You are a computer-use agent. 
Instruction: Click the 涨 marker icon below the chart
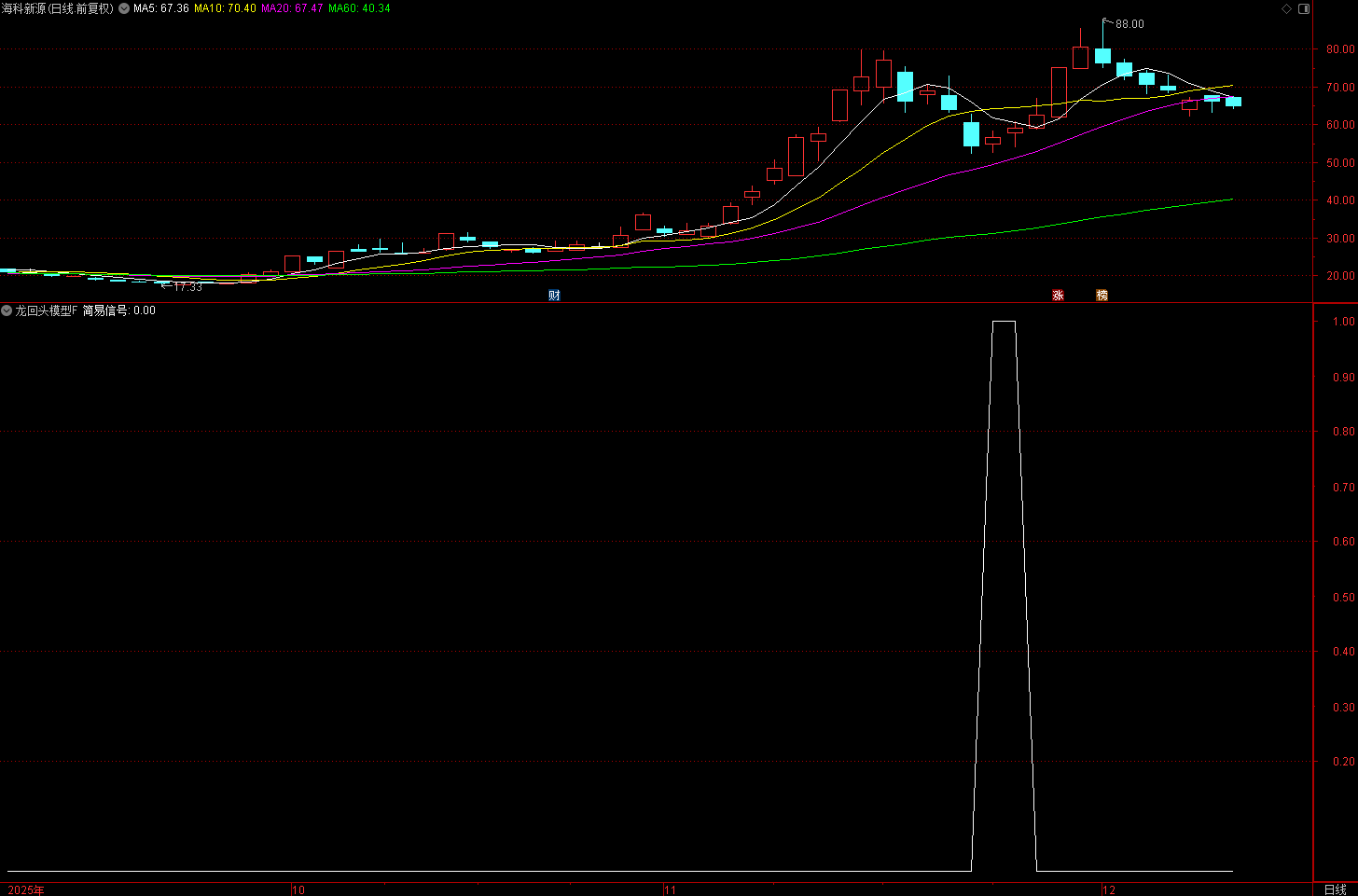1058,296
